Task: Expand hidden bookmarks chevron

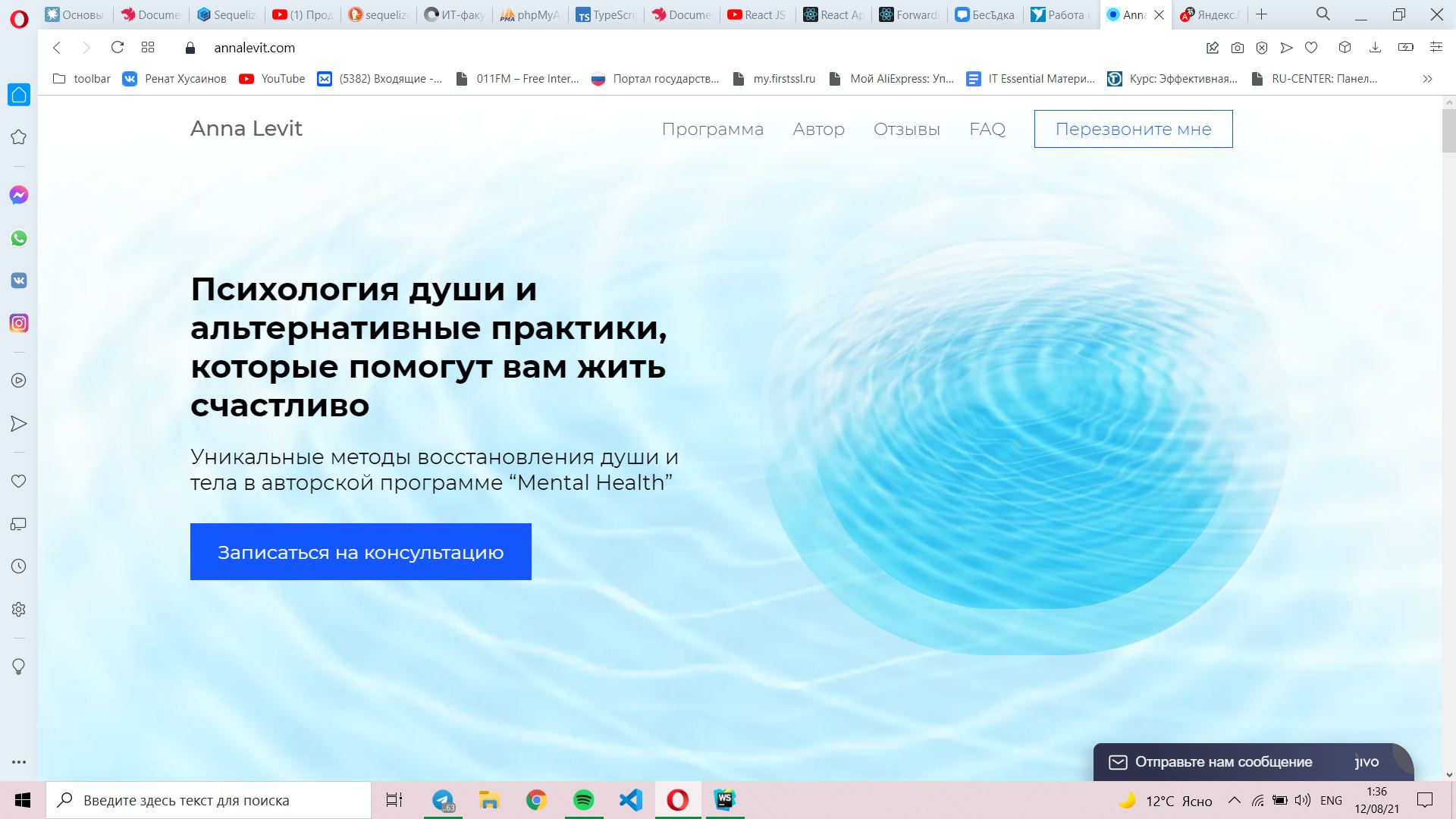Action: tap(1427, 79)
